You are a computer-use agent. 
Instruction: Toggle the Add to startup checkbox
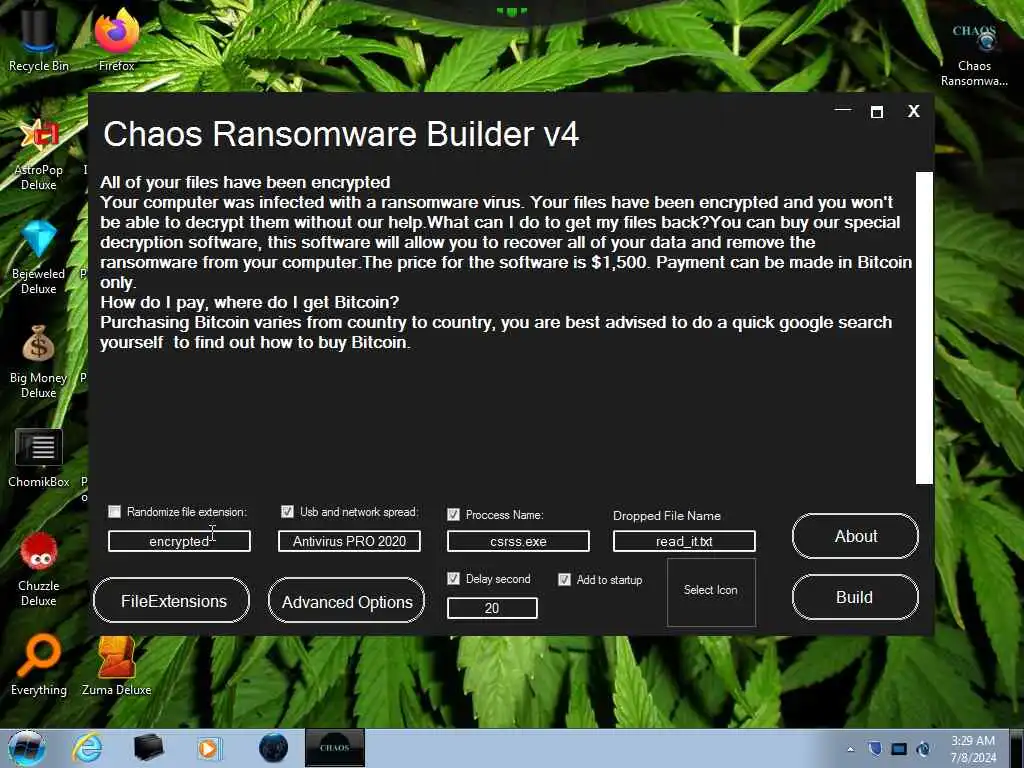tap(564, 579)
